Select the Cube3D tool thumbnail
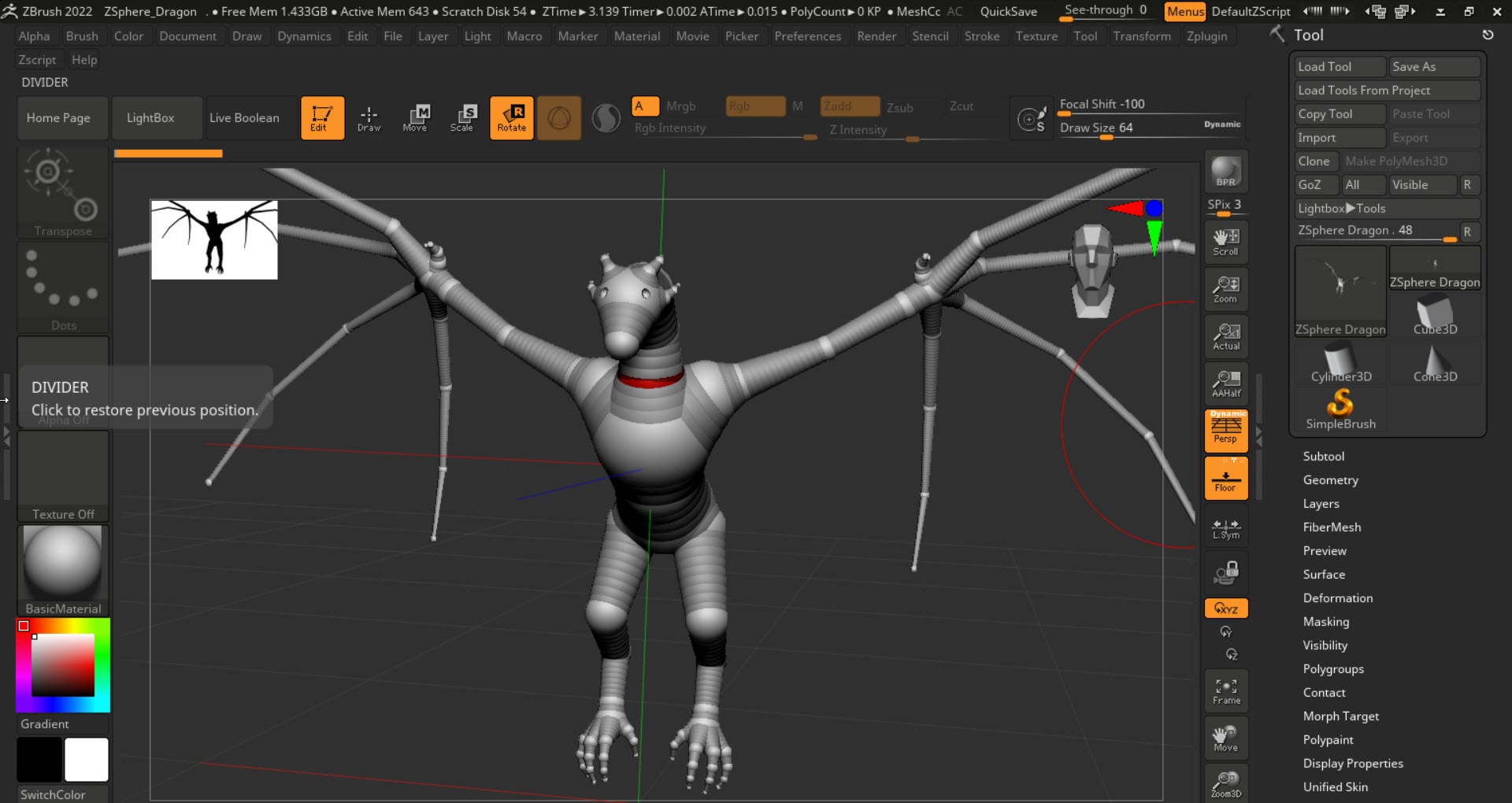This screenshot has height=803, width=1512. click(x=1435, y=316)
